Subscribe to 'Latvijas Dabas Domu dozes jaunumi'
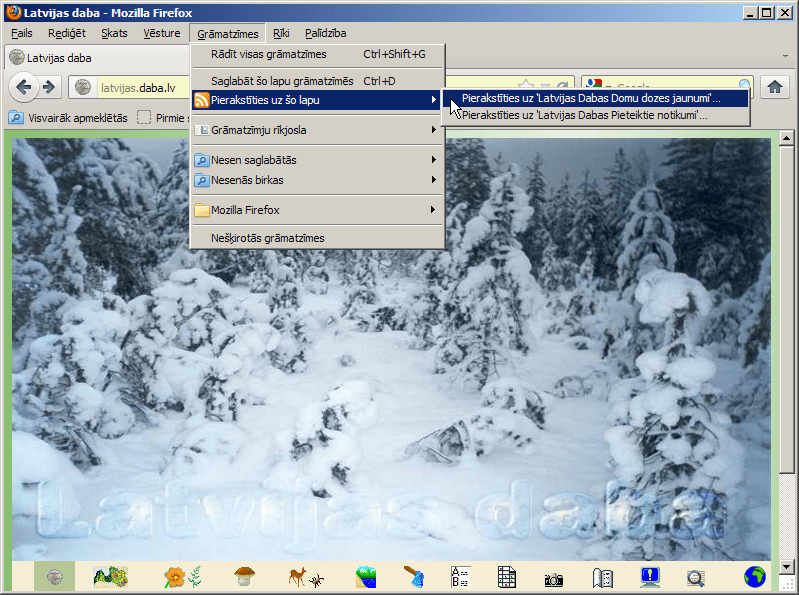799x595 pixels. (595, 98)
